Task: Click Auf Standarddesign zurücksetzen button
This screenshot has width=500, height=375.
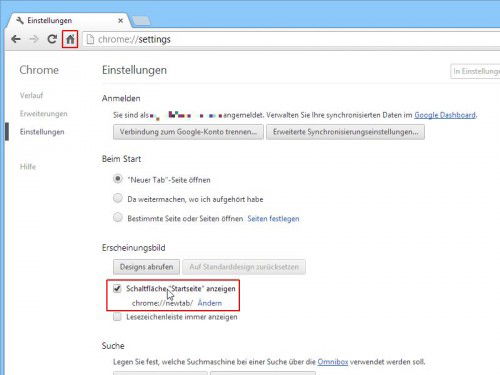Action: click(x=244, y=267)
